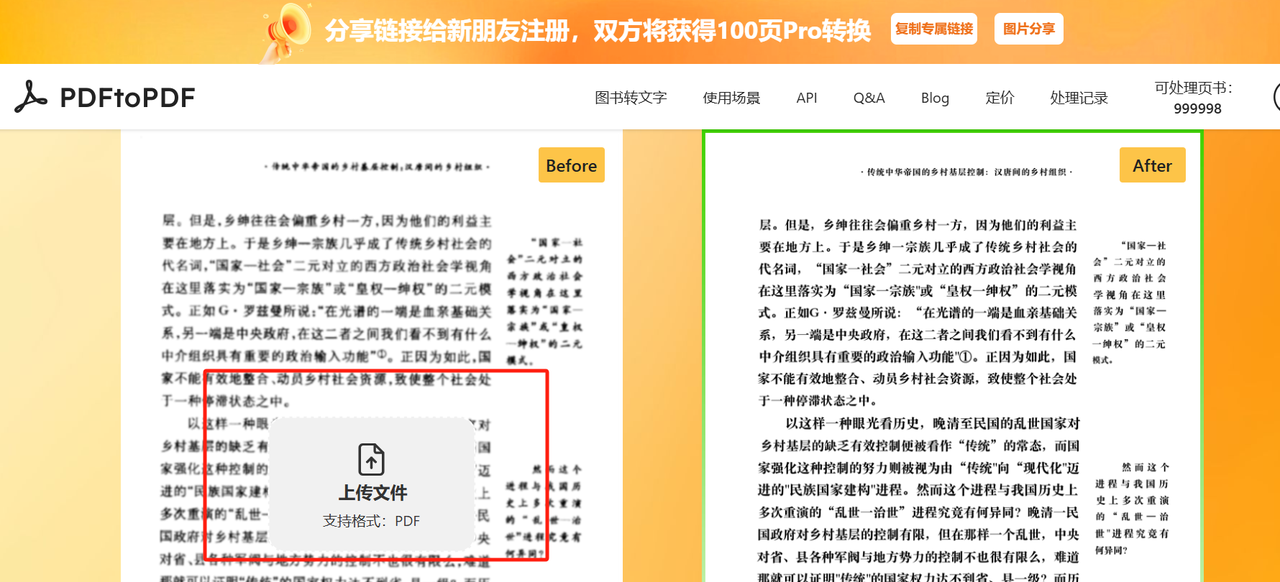Open the 图书转文字 menu item
This screenshot has height=582, width=1280.
pos(631,98)
